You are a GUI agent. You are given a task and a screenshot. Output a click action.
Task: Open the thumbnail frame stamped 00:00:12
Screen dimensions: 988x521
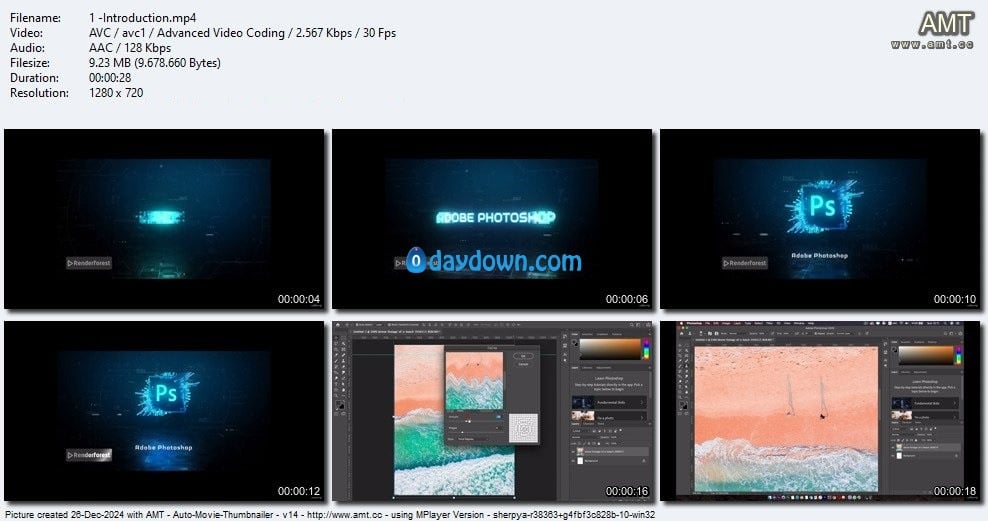point(164,411)
